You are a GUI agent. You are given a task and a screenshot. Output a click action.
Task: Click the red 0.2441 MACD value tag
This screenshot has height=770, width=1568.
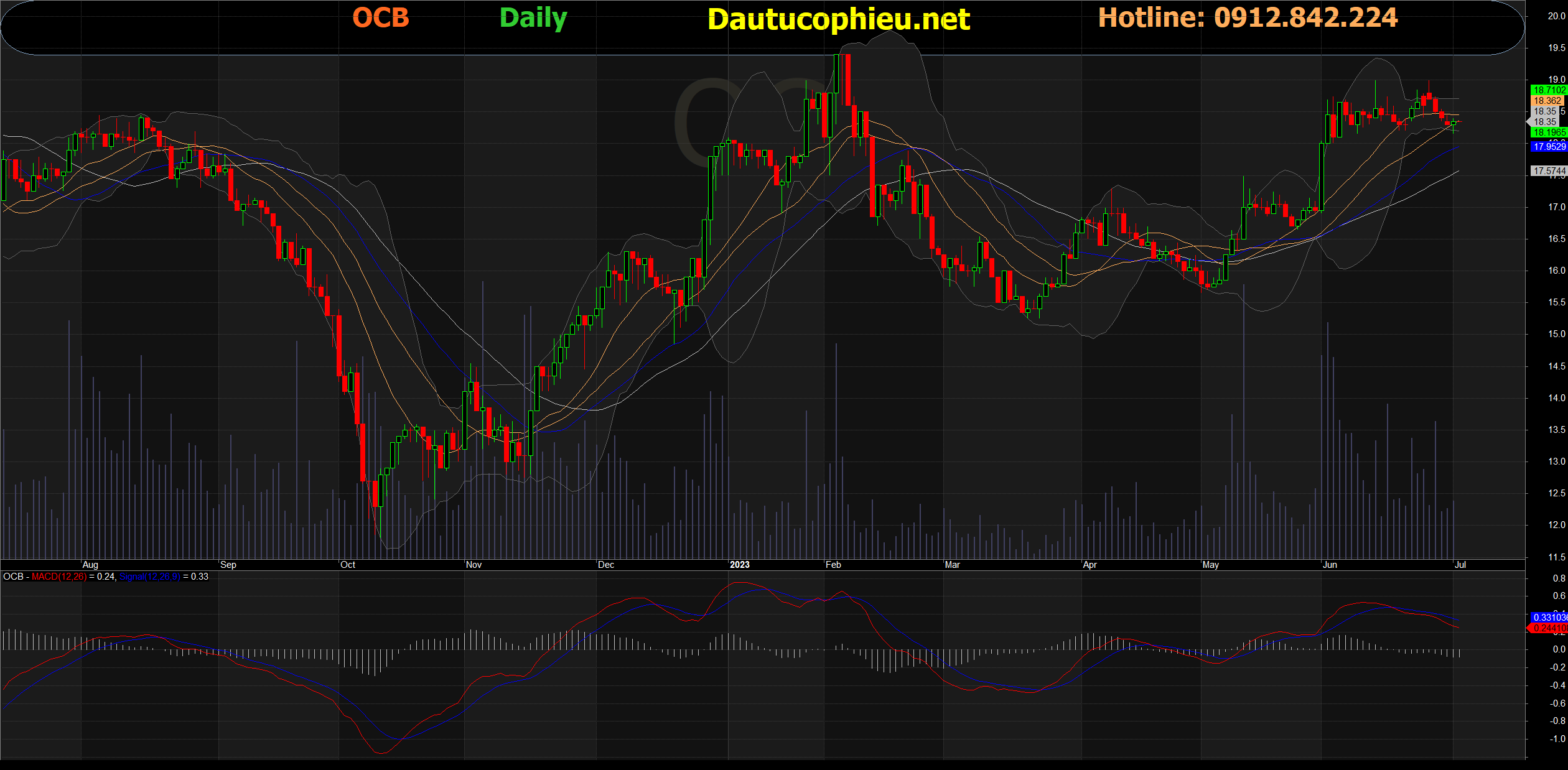coord(1549,628)
